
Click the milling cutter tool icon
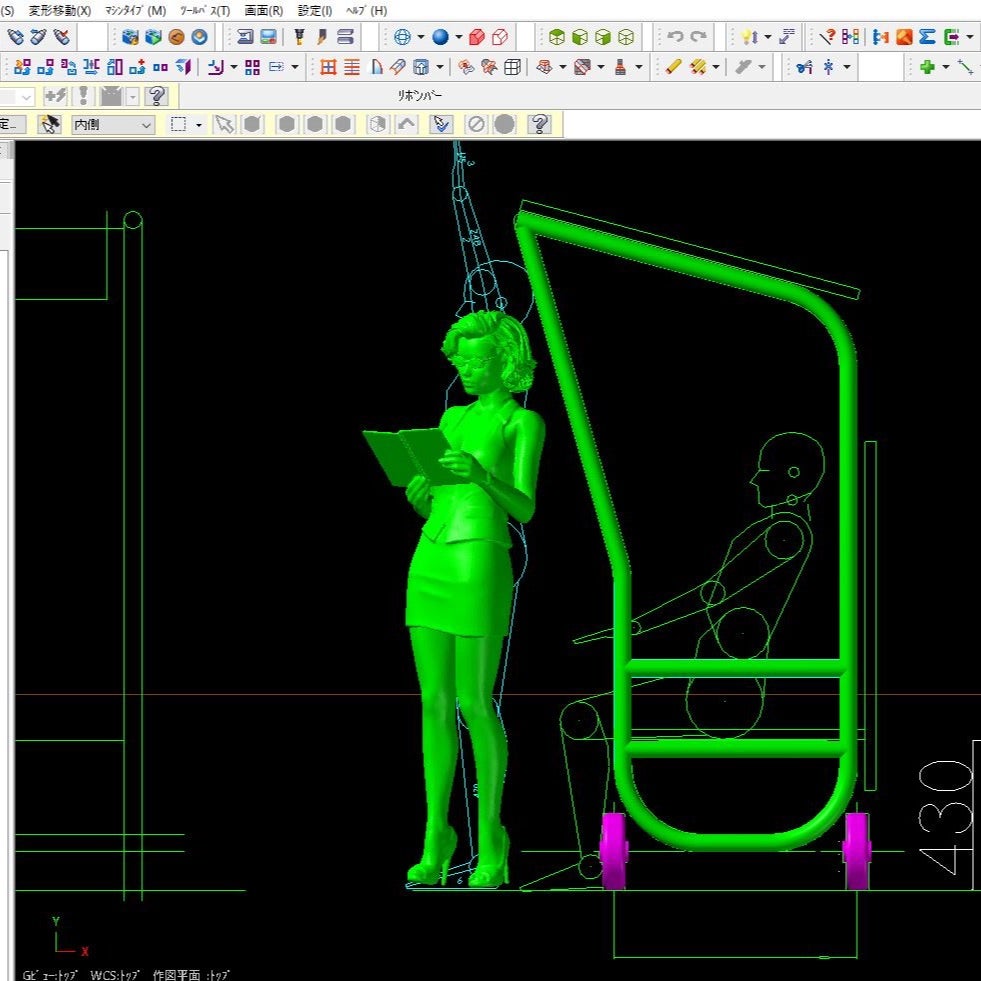click(299, 37)
